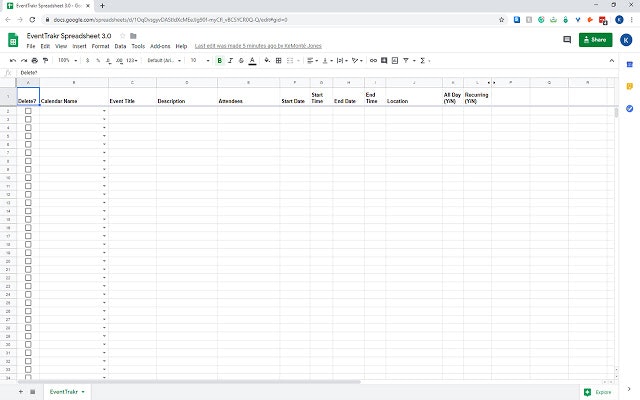Click the Move to folder icon
This screenshot has width=640, height=400.
point(133,36)
